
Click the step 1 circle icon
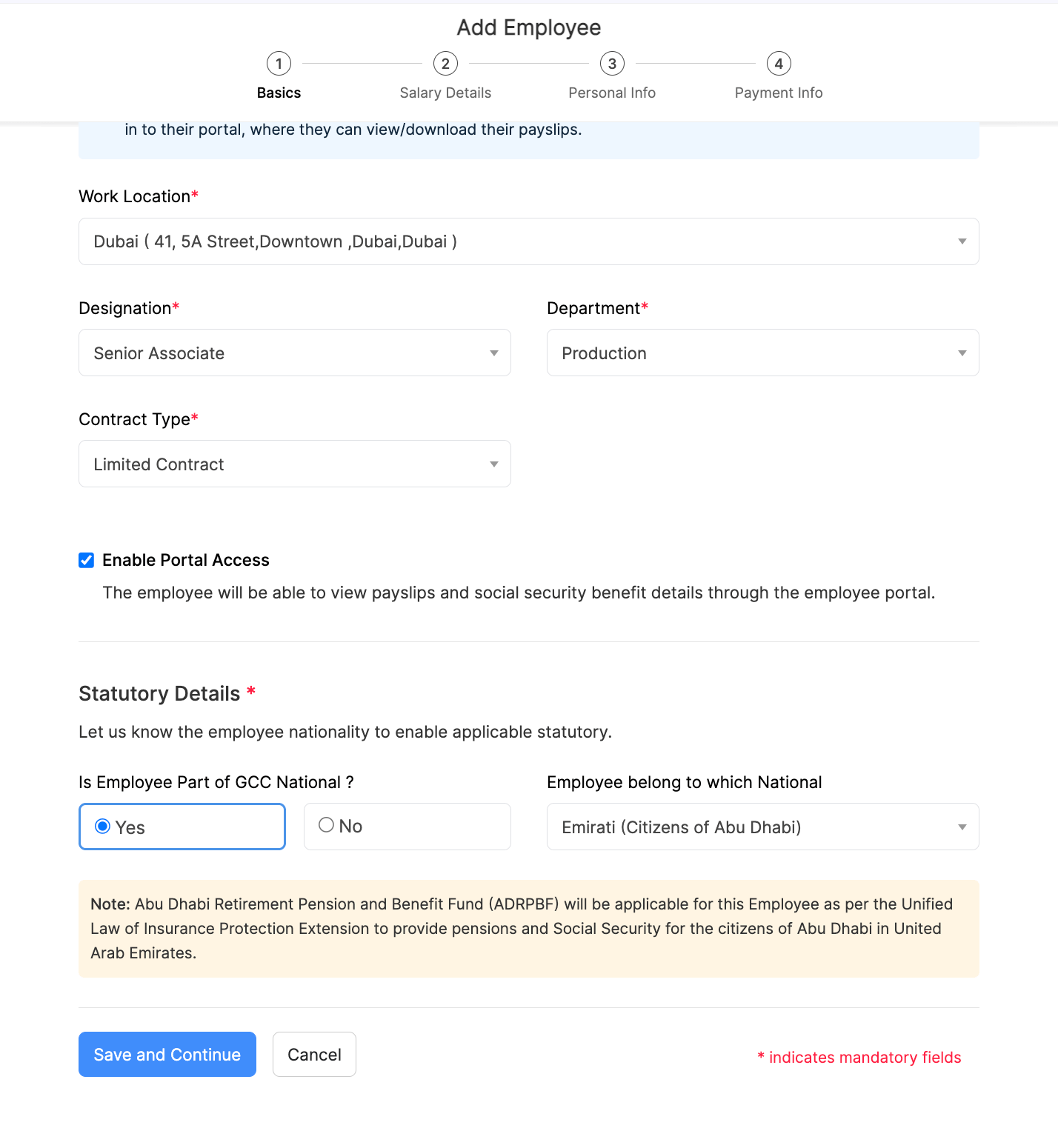279,64
